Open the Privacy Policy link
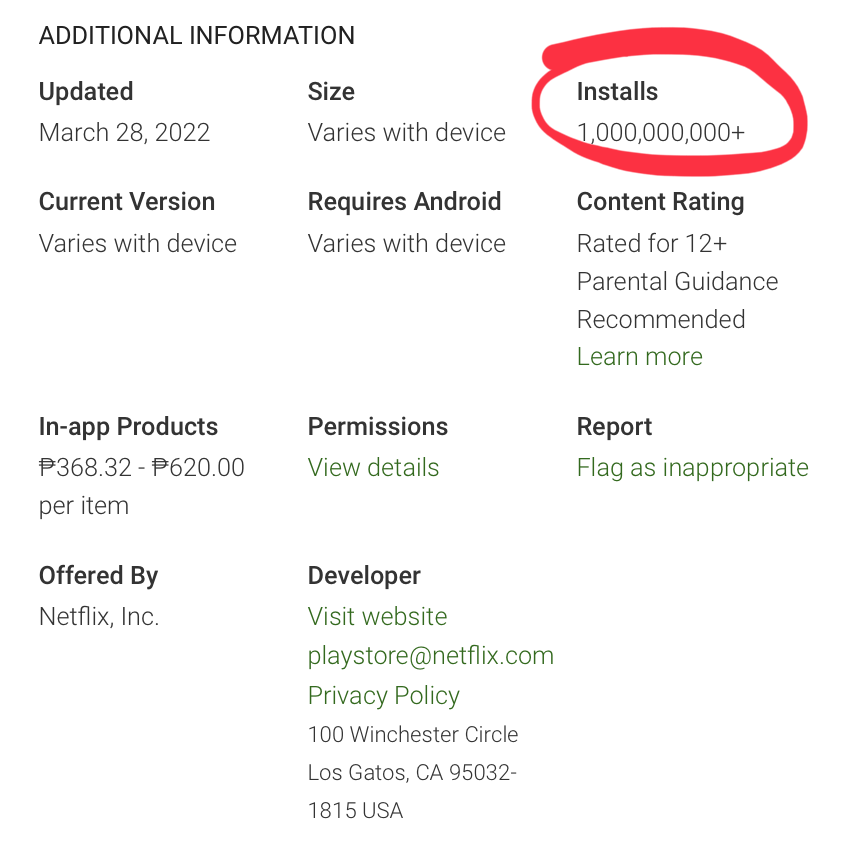The image size is (855, 860). click(x=383, y=696)
